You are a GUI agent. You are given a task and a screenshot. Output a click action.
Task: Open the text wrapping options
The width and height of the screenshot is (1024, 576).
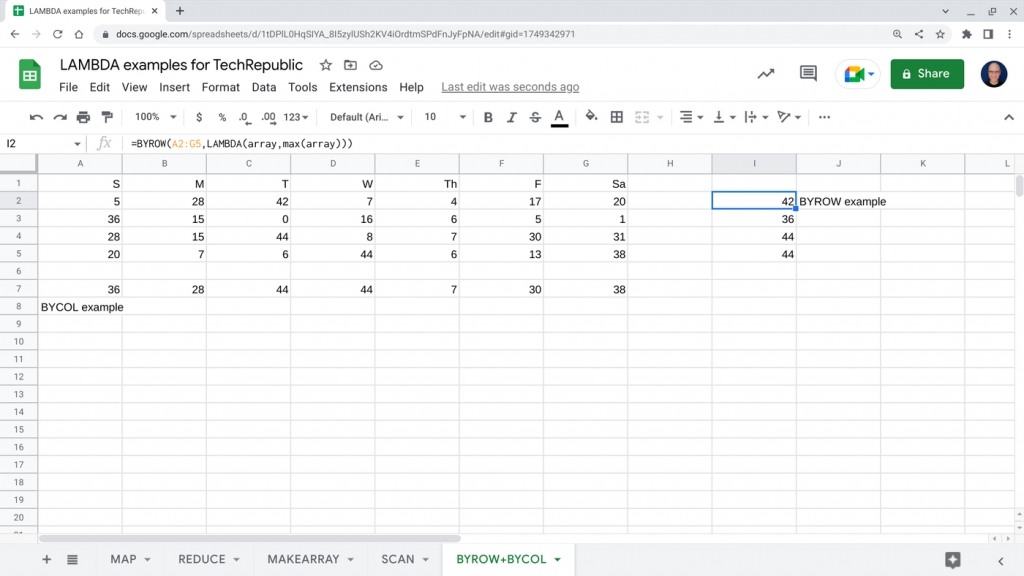click(x=752, y=117)
